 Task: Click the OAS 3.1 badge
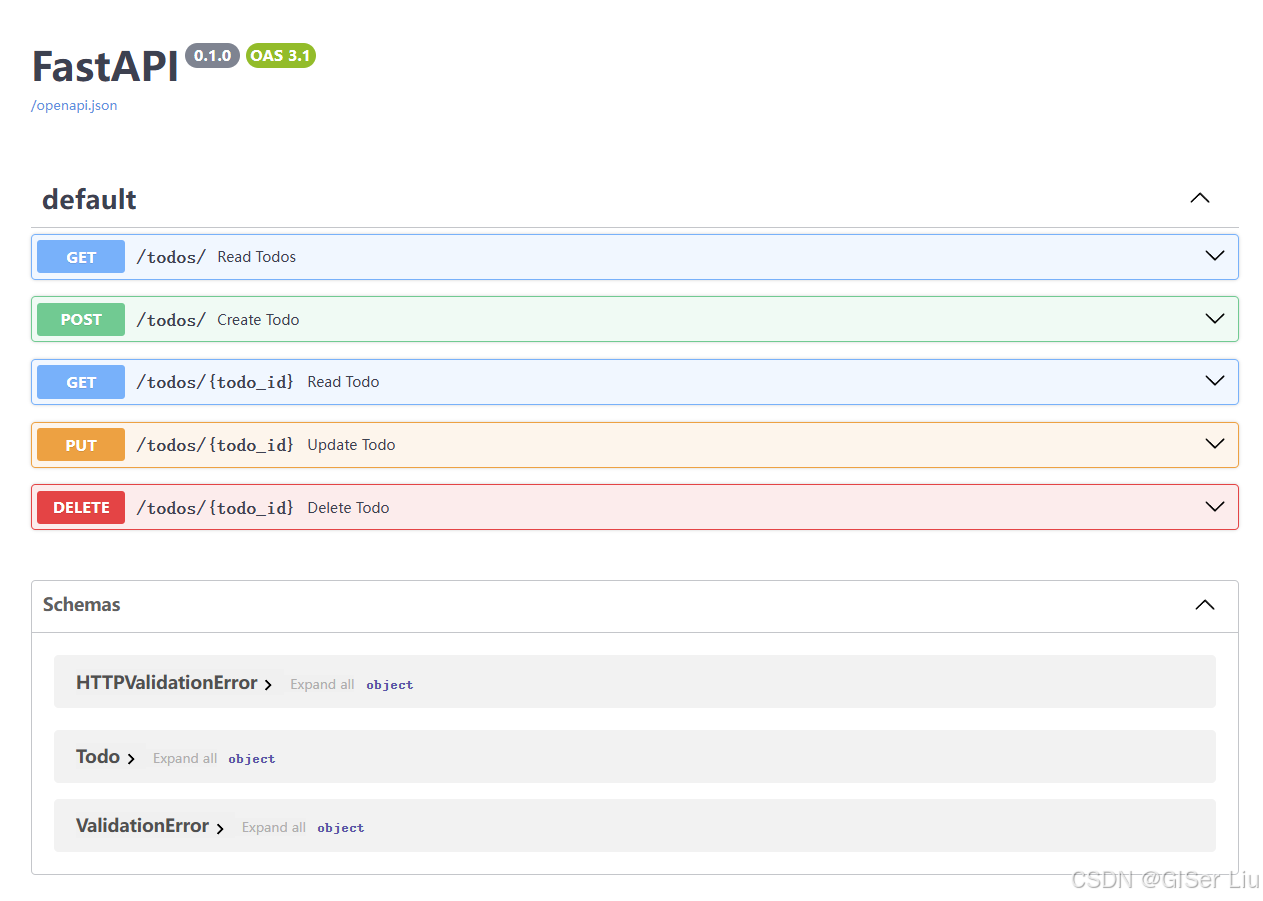tap(280, 56)
